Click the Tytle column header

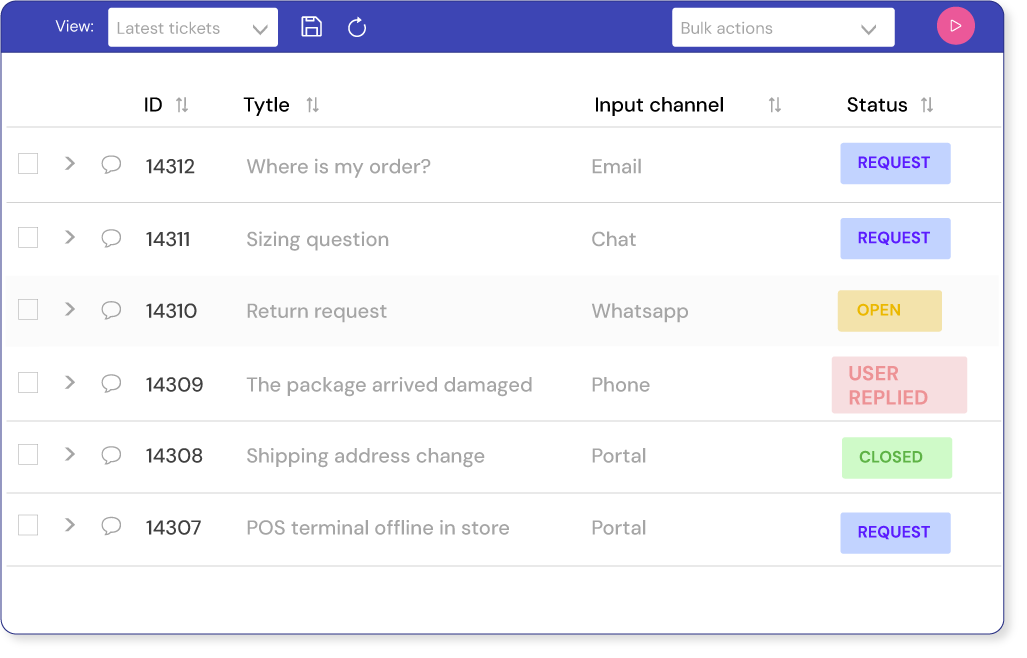click(x=267, y=105)
